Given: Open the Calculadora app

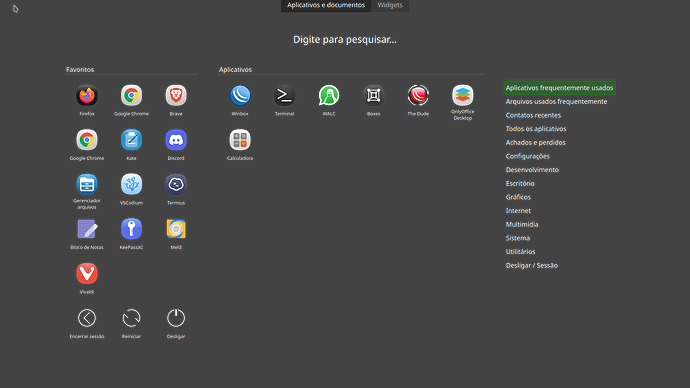Looking at the screenshot, I should coord(240,140).
